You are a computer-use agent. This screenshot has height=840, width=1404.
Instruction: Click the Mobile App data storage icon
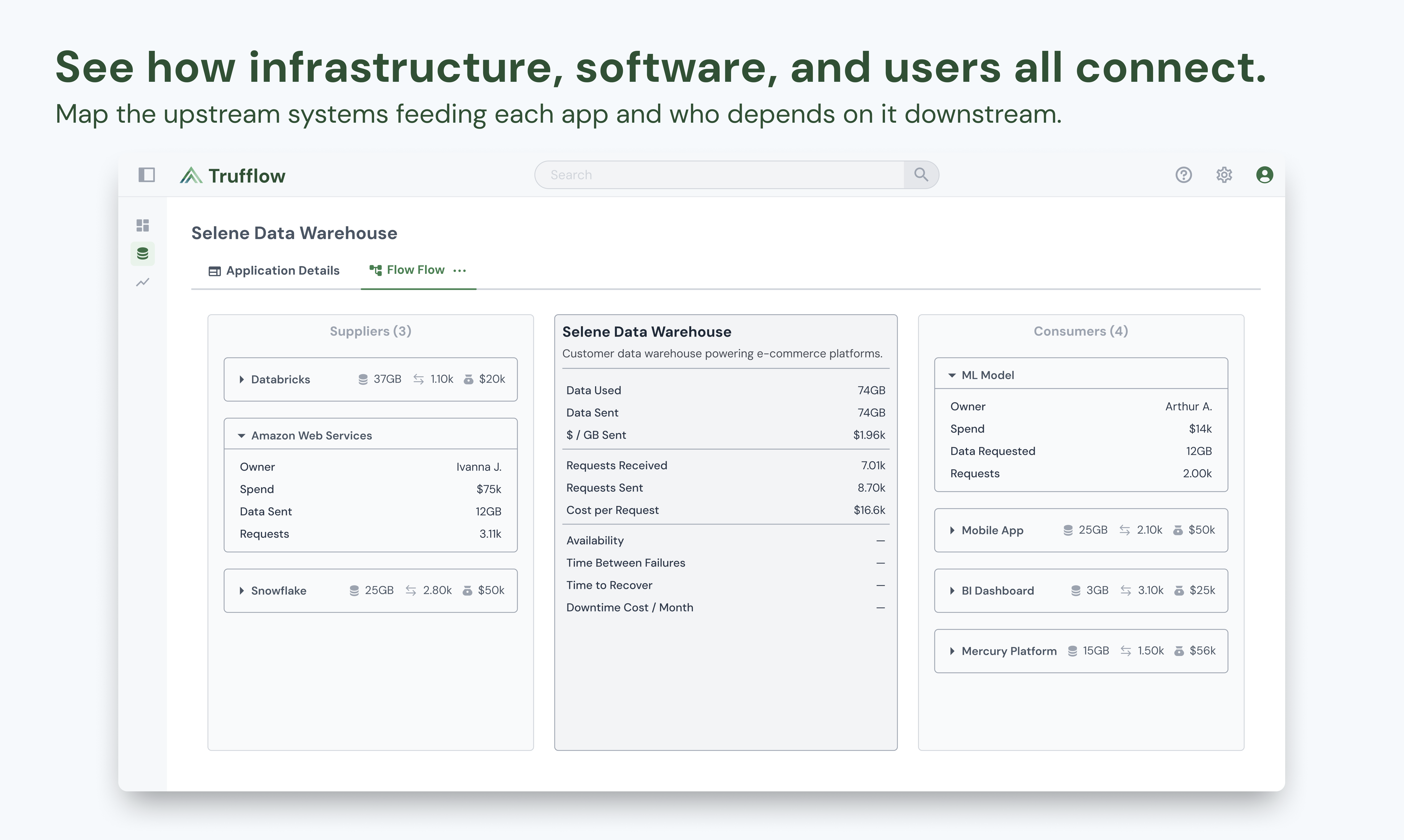pos(1068,530)
